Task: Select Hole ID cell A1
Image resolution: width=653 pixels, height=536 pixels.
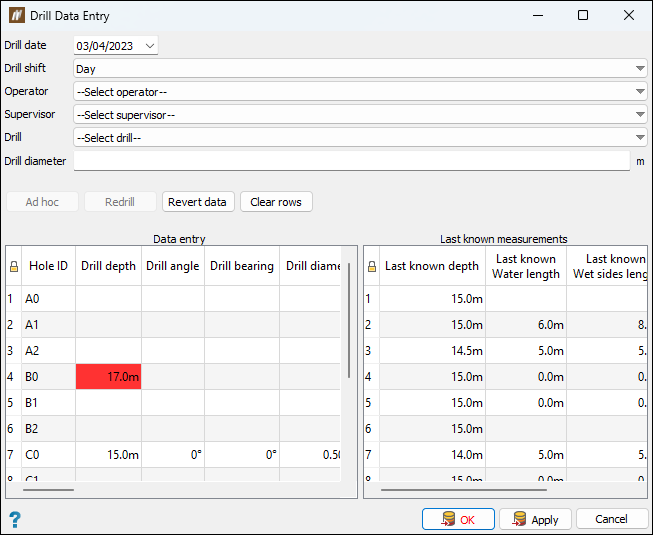Action: click(48, 324)
